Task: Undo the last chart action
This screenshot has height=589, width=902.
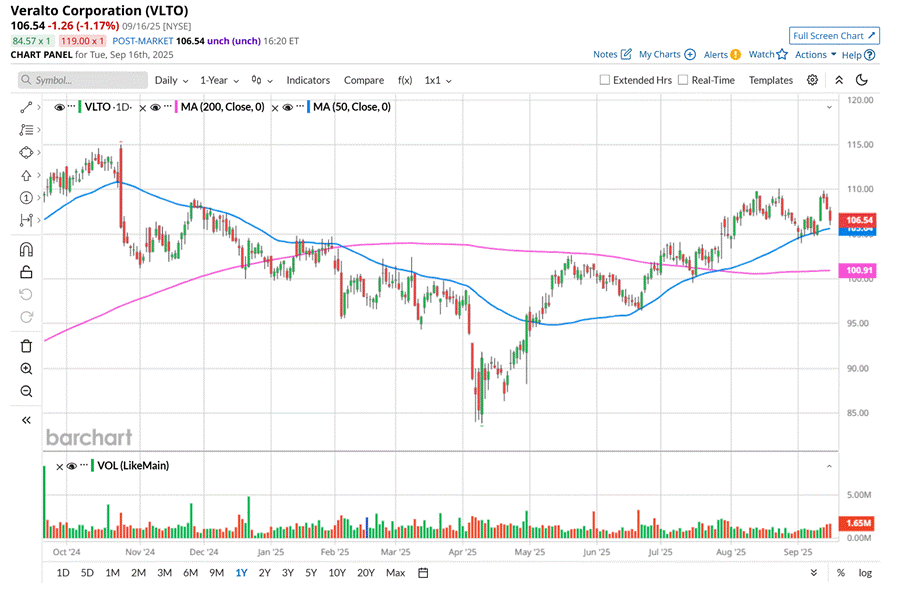Action: tap(26, 294)
